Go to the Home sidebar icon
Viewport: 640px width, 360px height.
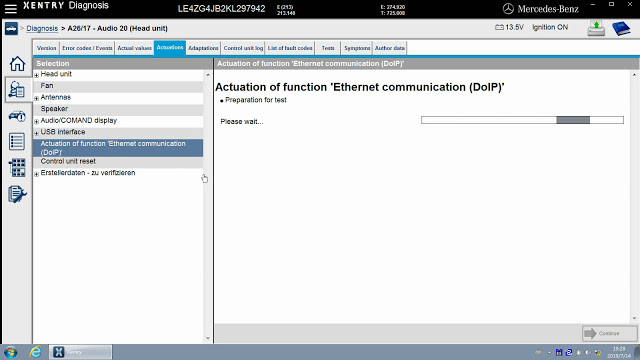[17, 64]
